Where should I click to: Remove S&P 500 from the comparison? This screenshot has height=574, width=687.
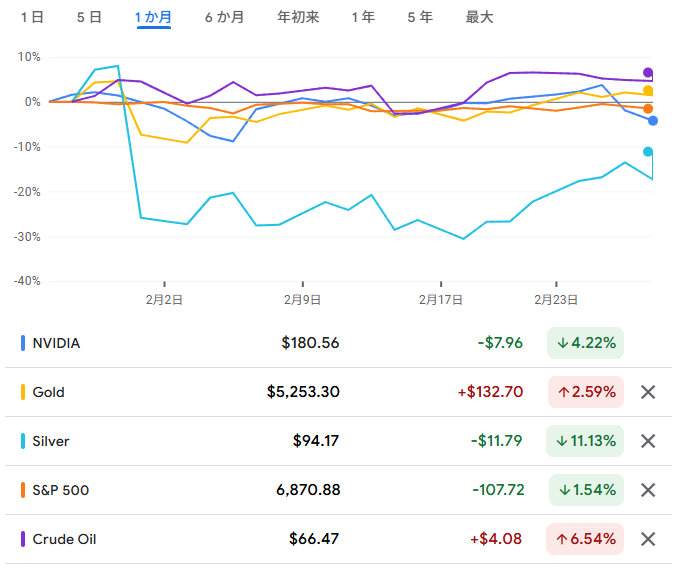click(648, 490)
